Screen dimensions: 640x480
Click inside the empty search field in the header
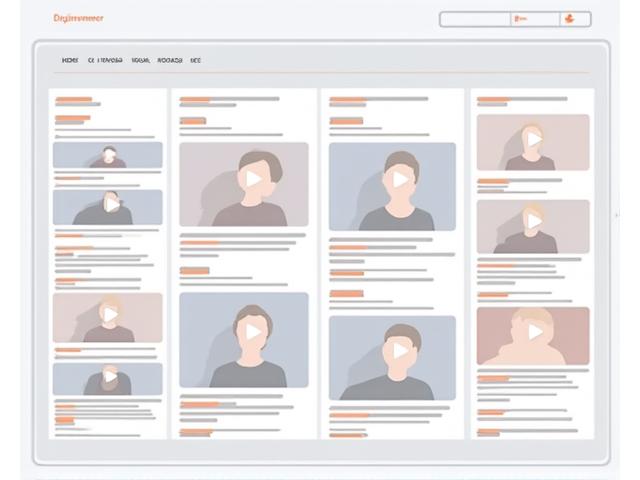(x=475, y=19)
